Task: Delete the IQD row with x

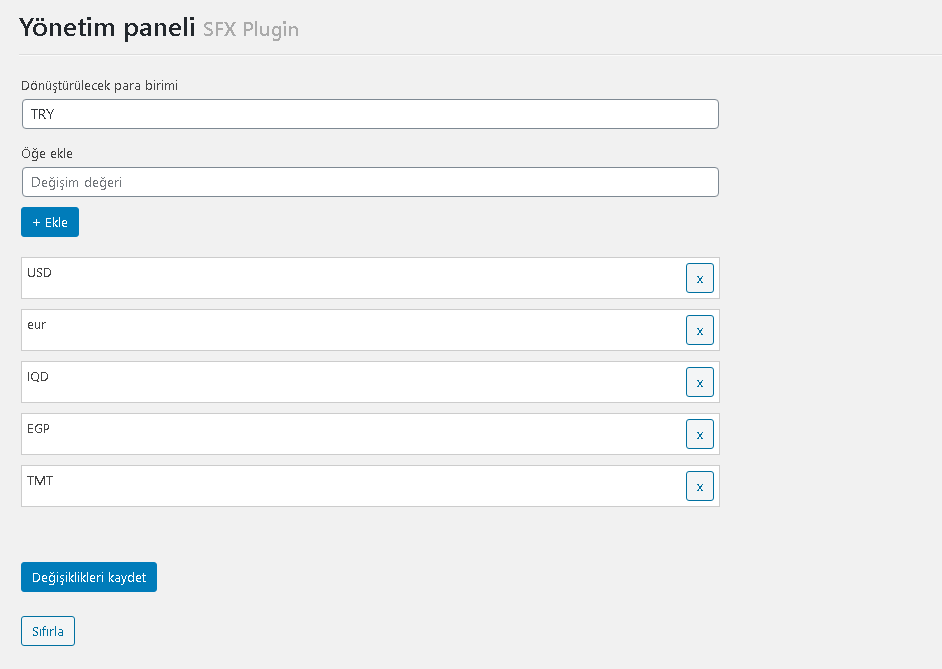Action: coord(699,382)
